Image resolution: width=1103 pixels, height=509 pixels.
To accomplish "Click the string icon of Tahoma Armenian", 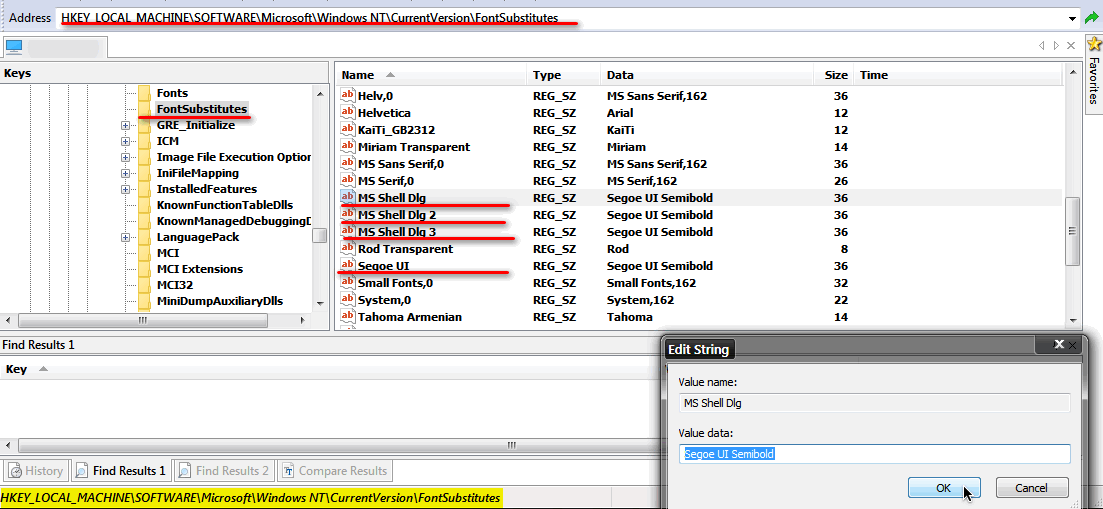I will tap(348, 316).
